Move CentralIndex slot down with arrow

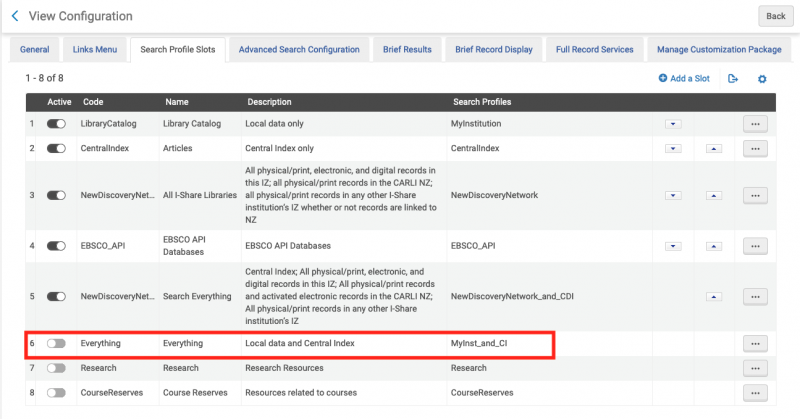pyautogui.click(x=673, y=149)
